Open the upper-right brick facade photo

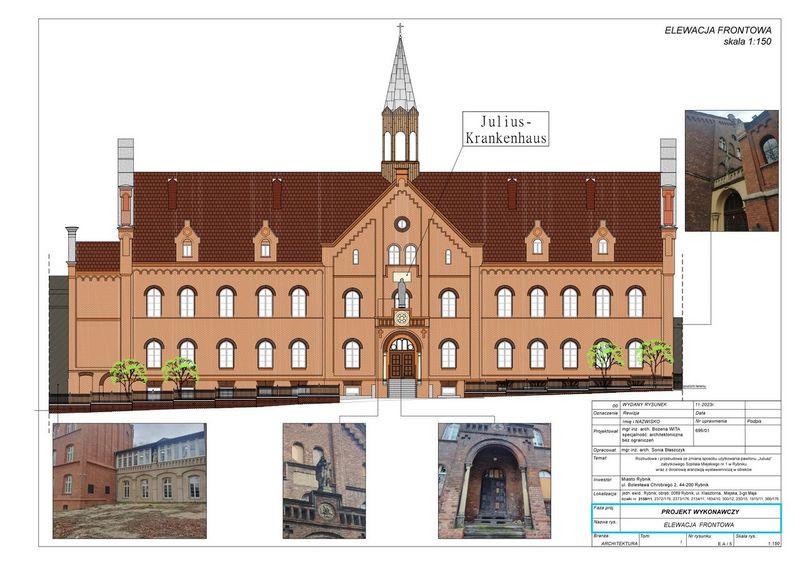pyautogui.click(x=730, y=171)
